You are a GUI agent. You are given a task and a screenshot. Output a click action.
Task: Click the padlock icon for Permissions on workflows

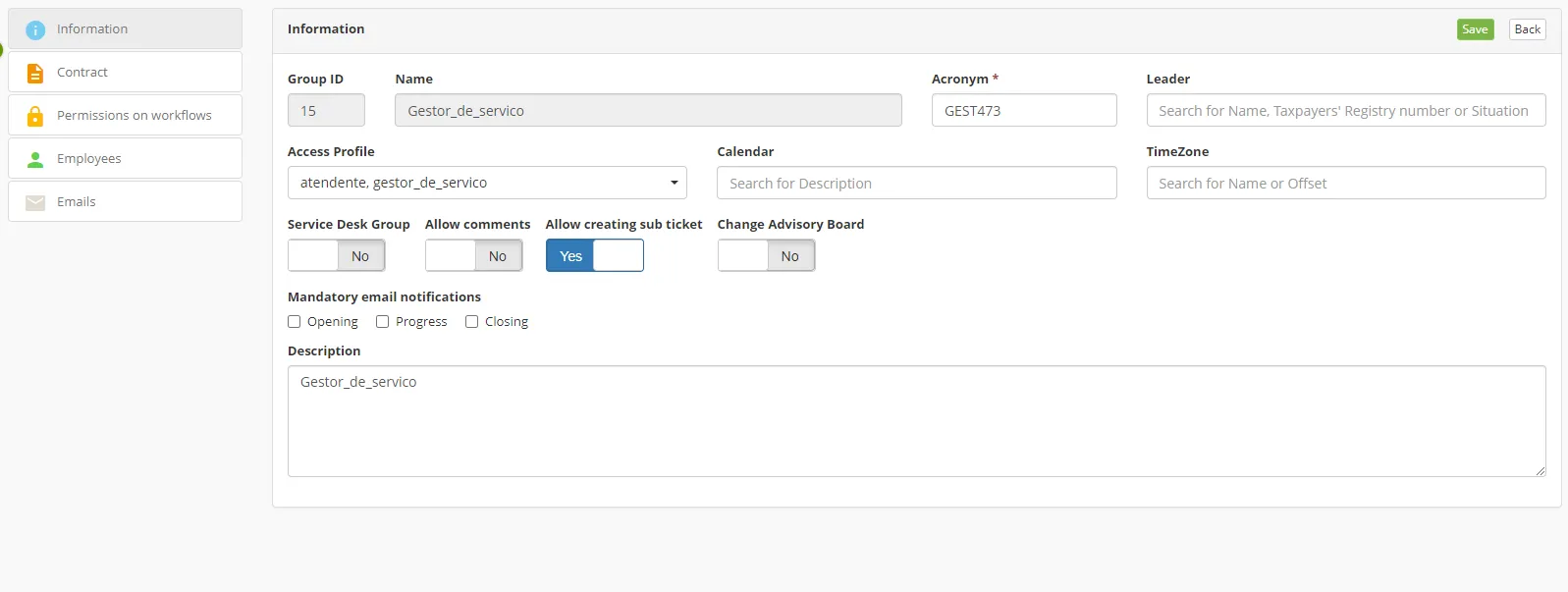click(x=35, y=116)
